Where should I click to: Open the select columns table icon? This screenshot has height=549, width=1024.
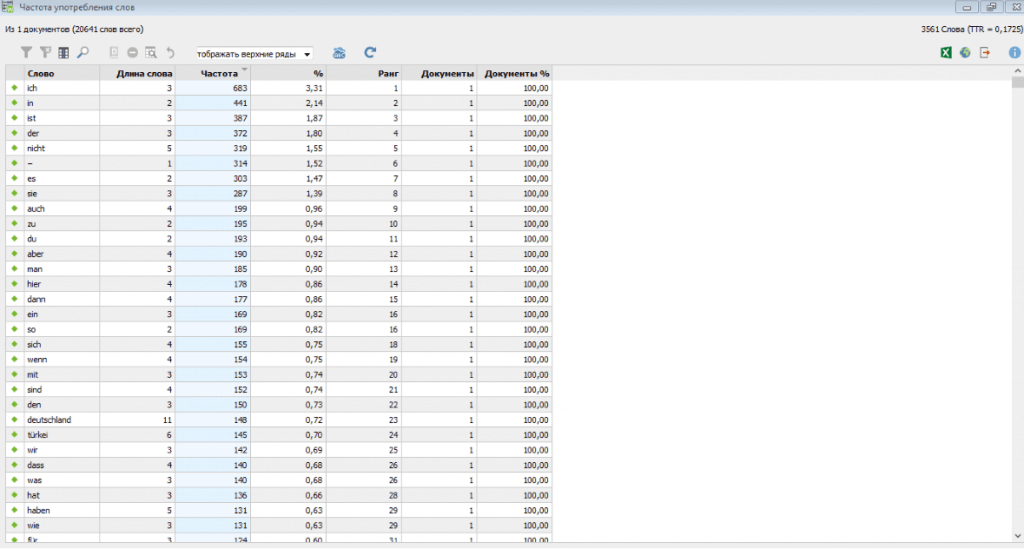(x=63, y=53)
